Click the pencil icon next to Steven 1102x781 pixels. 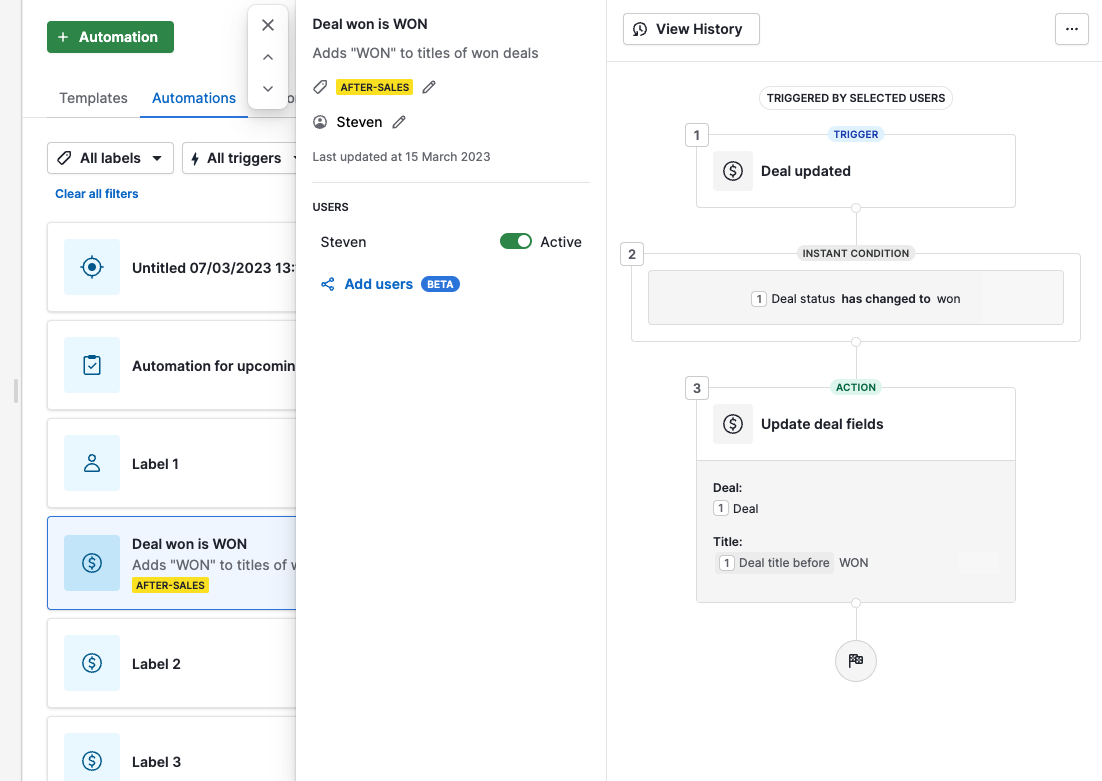point(400,121)
